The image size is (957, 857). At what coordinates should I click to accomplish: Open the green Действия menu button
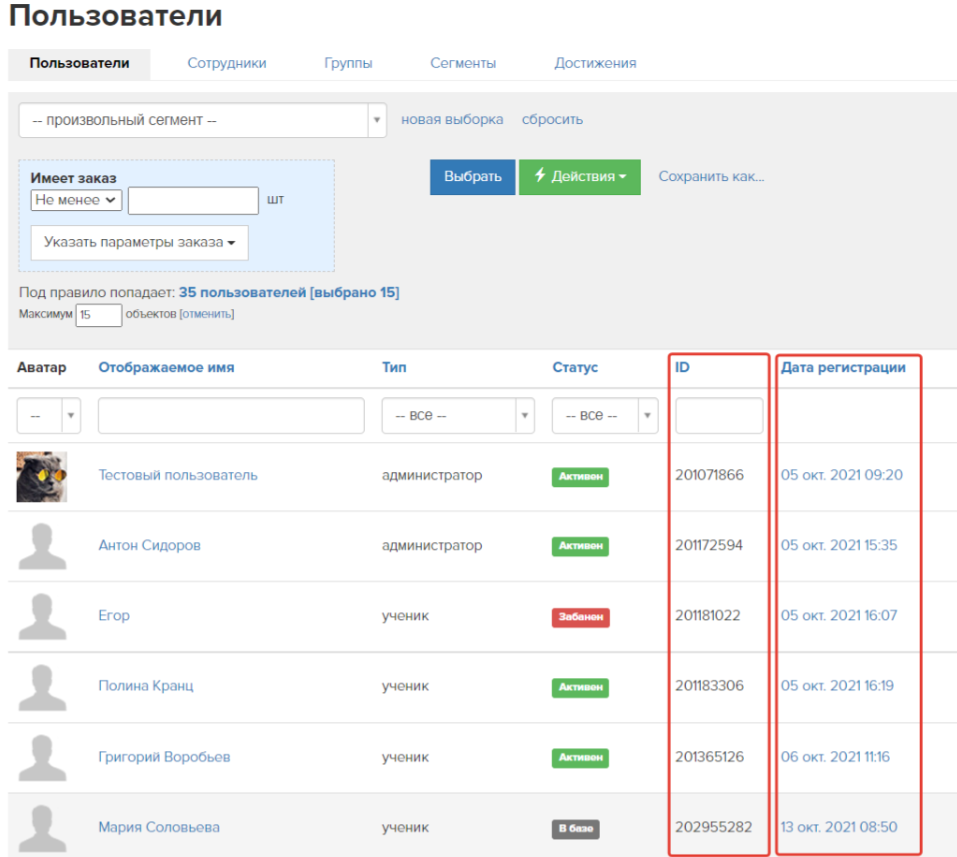tap(579, 177)
